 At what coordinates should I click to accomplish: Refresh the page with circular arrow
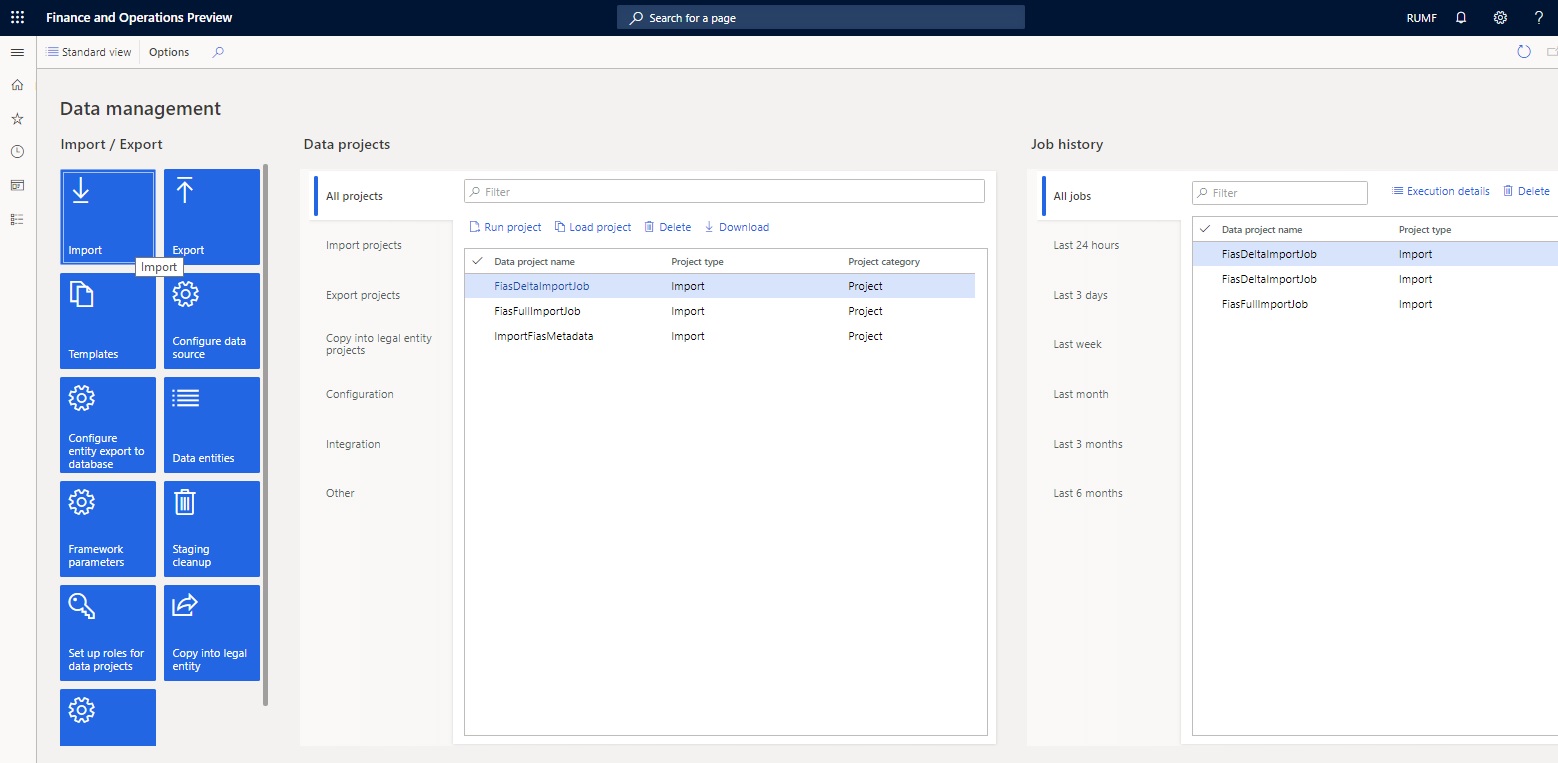(1524, 52)
